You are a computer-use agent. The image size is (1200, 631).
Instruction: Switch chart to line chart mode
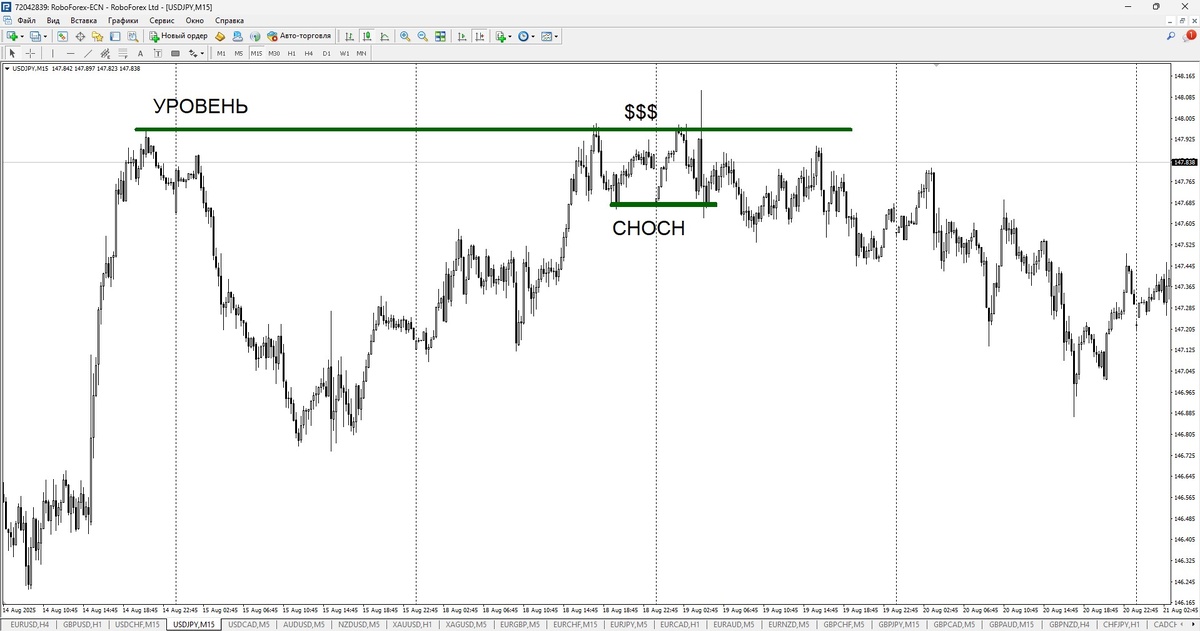click(x=385, y=36)
